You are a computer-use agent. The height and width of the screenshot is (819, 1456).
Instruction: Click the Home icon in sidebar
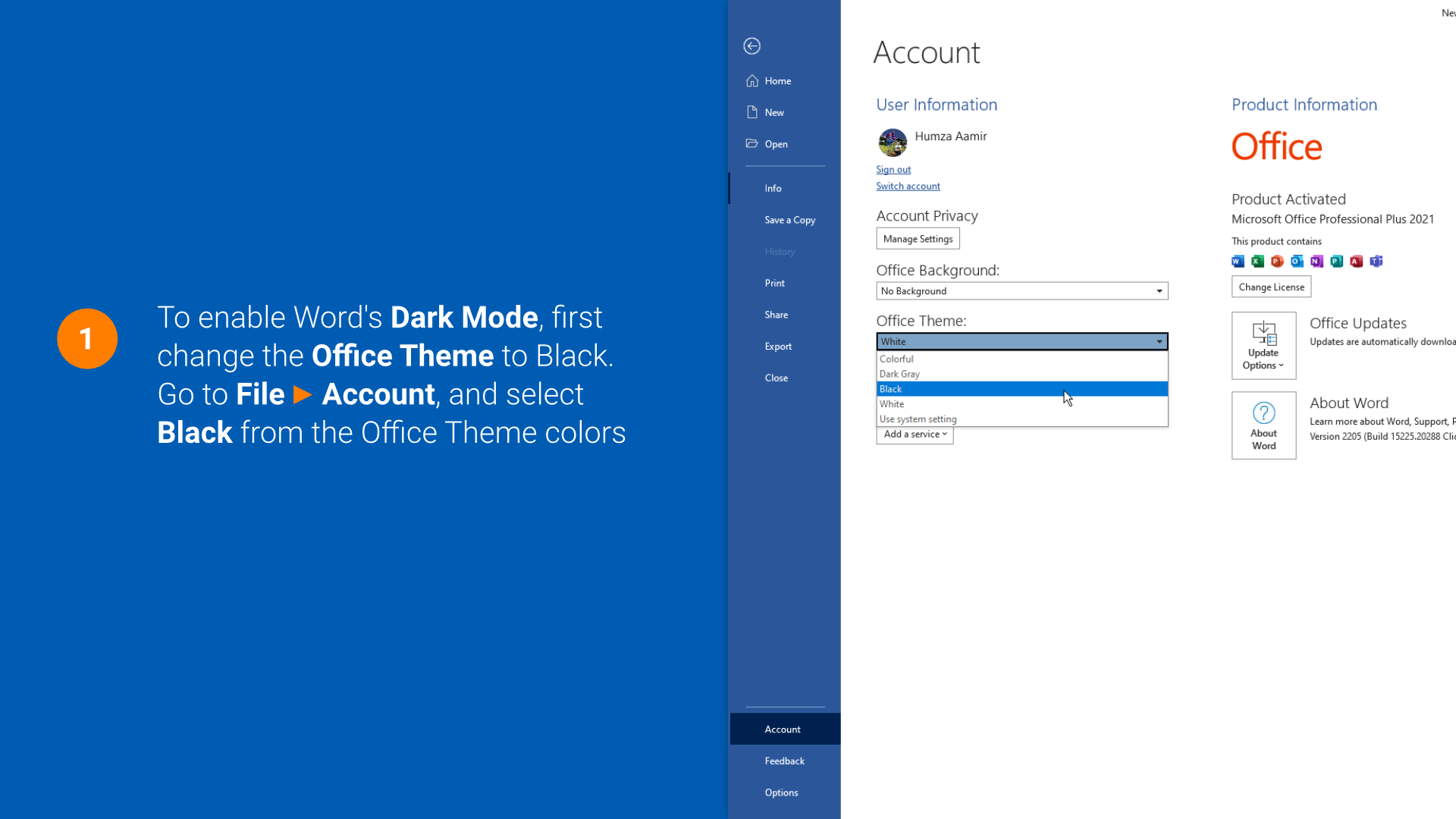752,81
